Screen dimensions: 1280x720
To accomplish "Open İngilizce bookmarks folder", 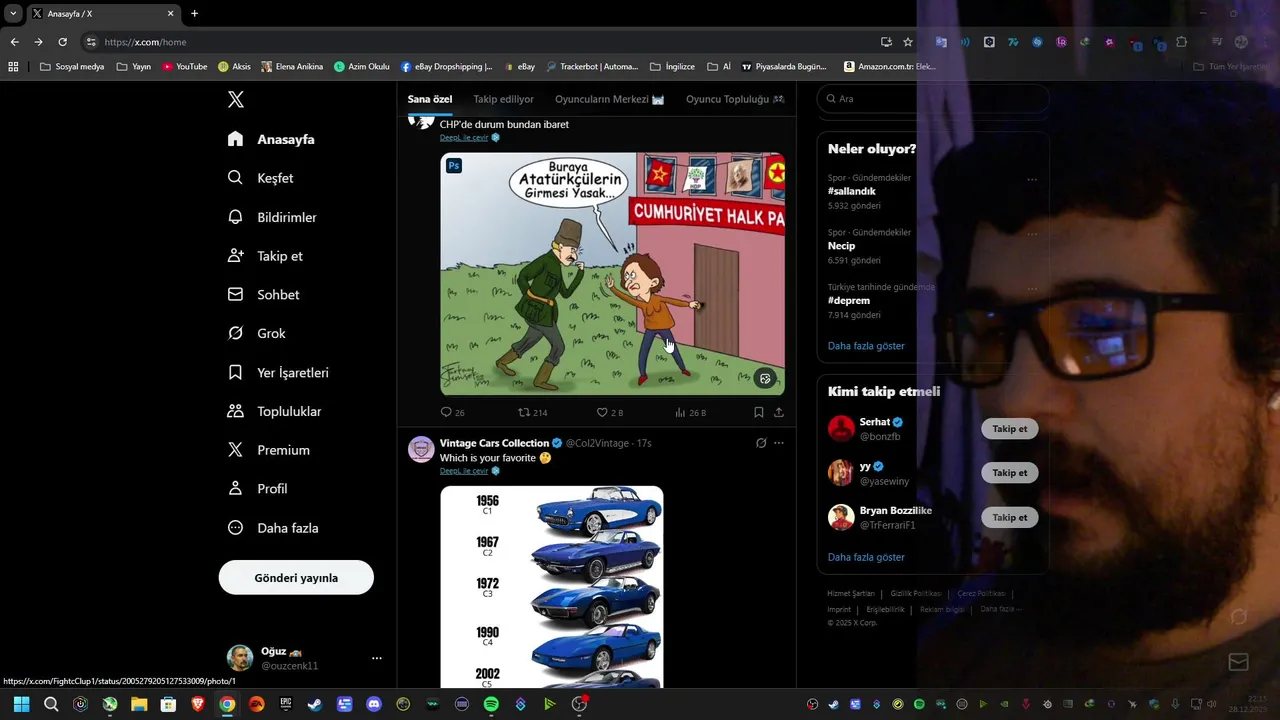I will [x=672, y=67].
